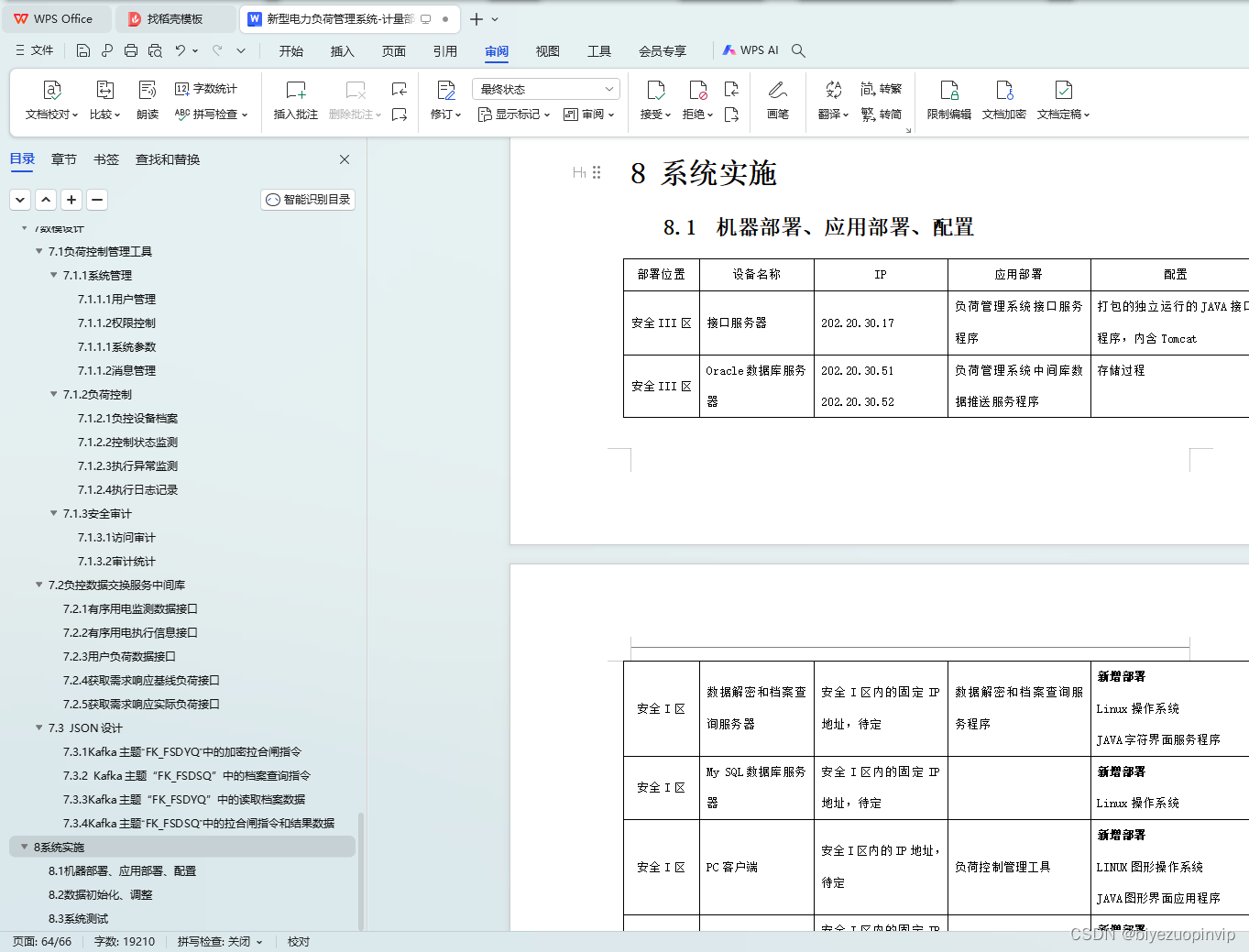Click the 文档校对 document proofreading icon
The image size is (1249, 952).
point(52,90)
